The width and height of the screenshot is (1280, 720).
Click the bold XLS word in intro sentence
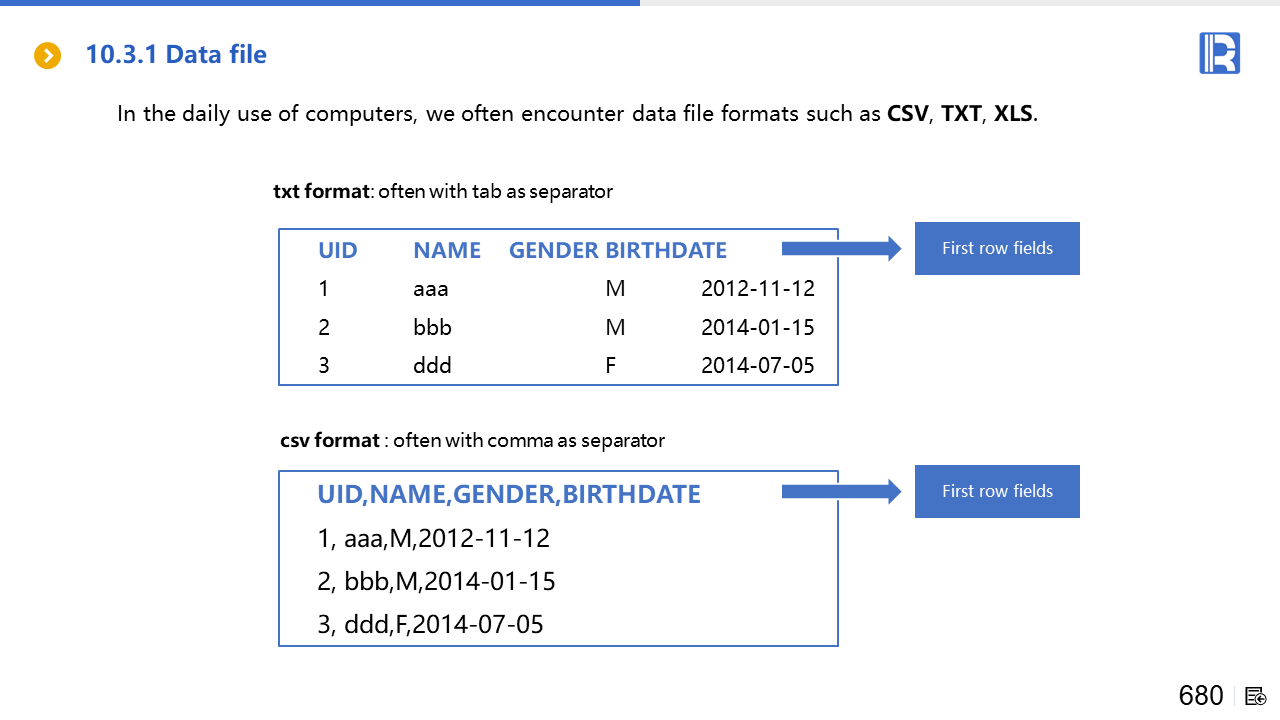[1014, 113]
